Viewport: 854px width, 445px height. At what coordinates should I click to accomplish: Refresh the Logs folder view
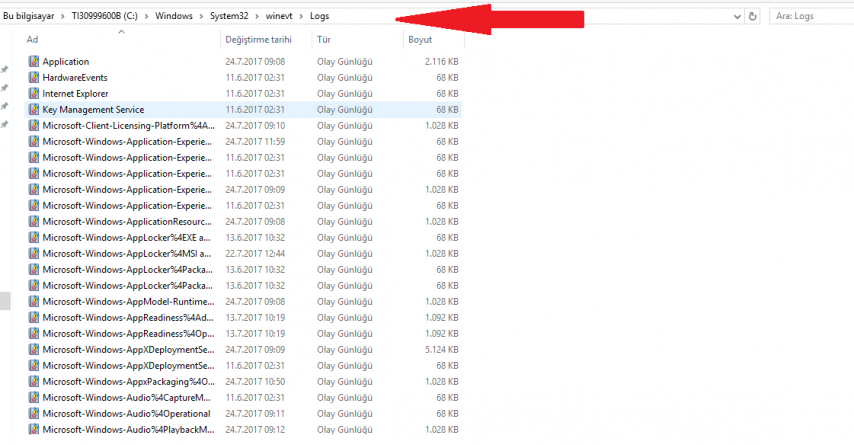753,16
